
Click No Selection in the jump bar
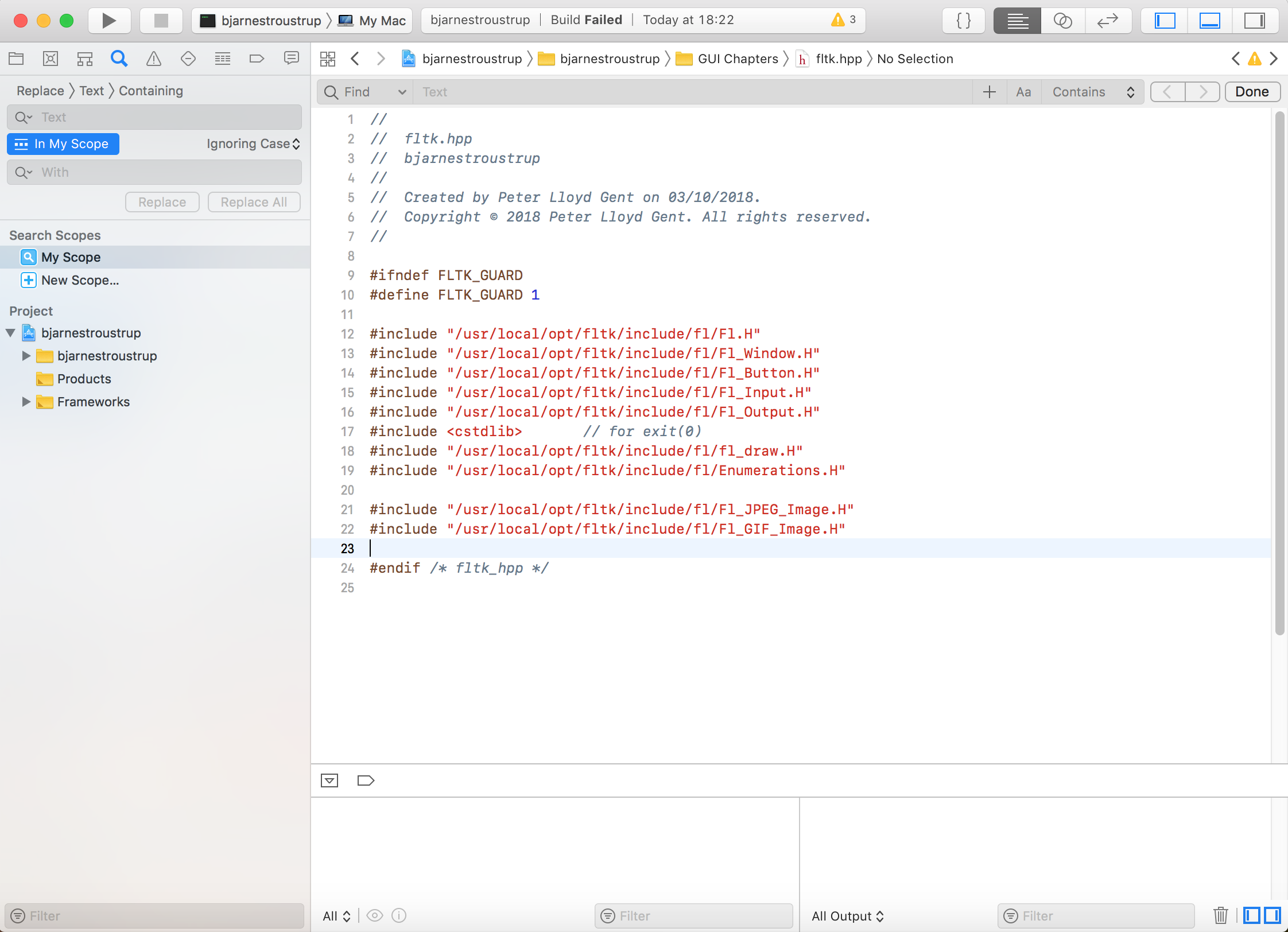915,59
